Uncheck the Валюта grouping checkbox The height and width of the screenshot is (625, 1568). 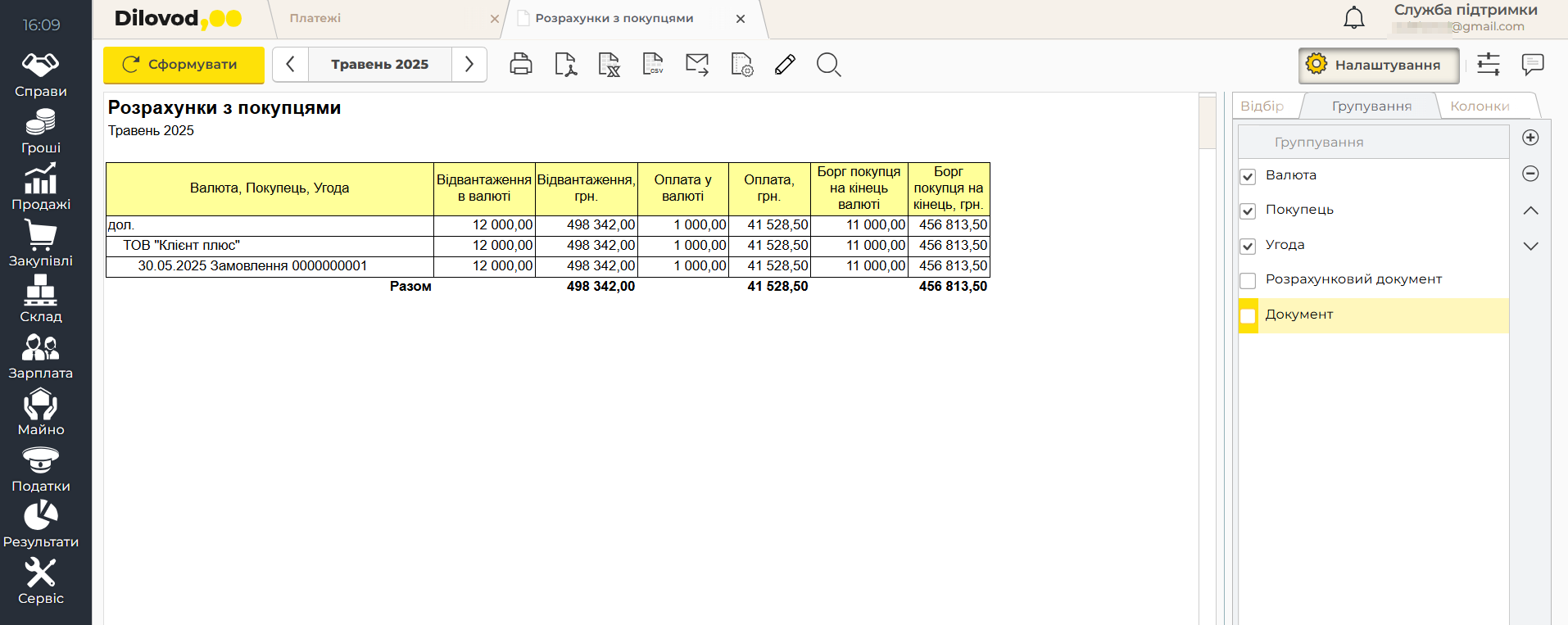click(x=1248, y=176)
